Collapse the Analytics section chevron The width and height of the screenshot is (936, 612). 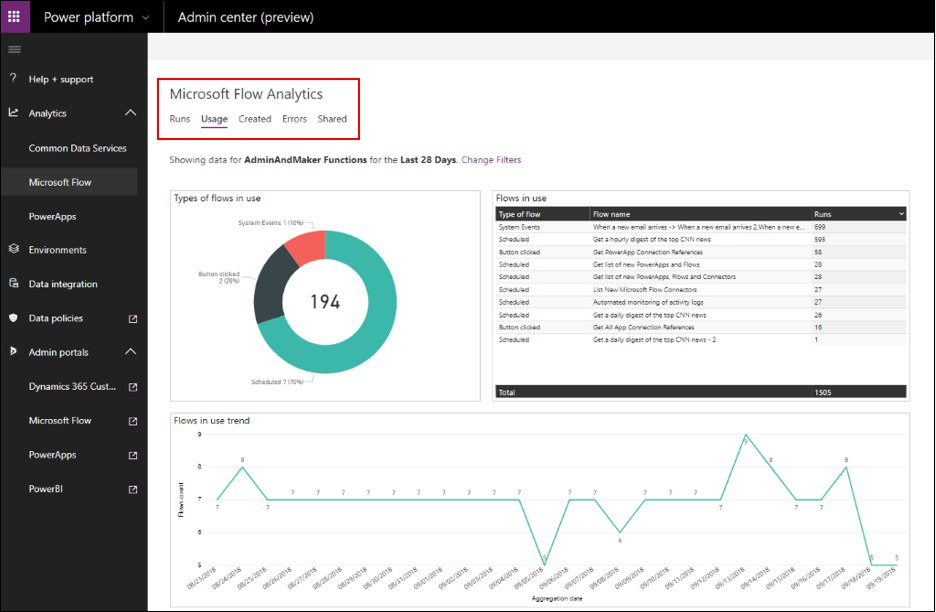[130, 114]
